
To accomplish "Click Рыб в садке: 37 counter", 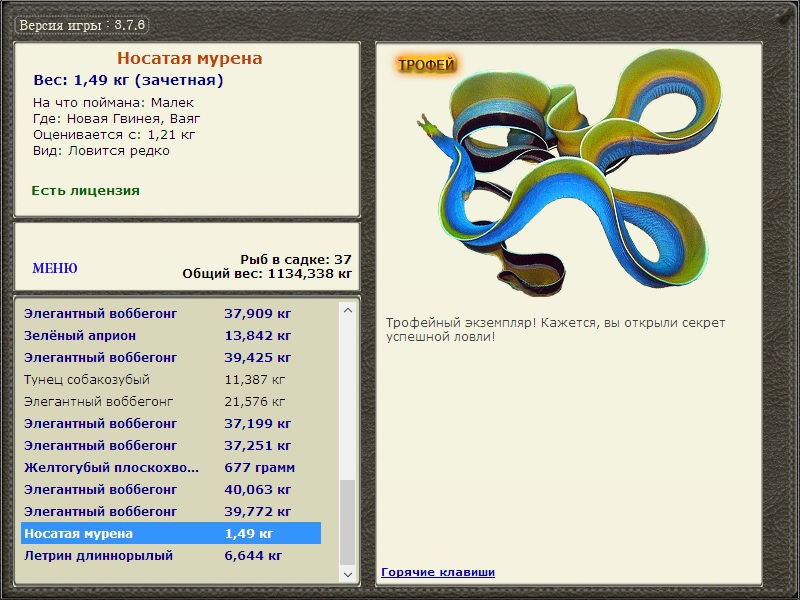I will pyautogui.click(x=296, y=259).
